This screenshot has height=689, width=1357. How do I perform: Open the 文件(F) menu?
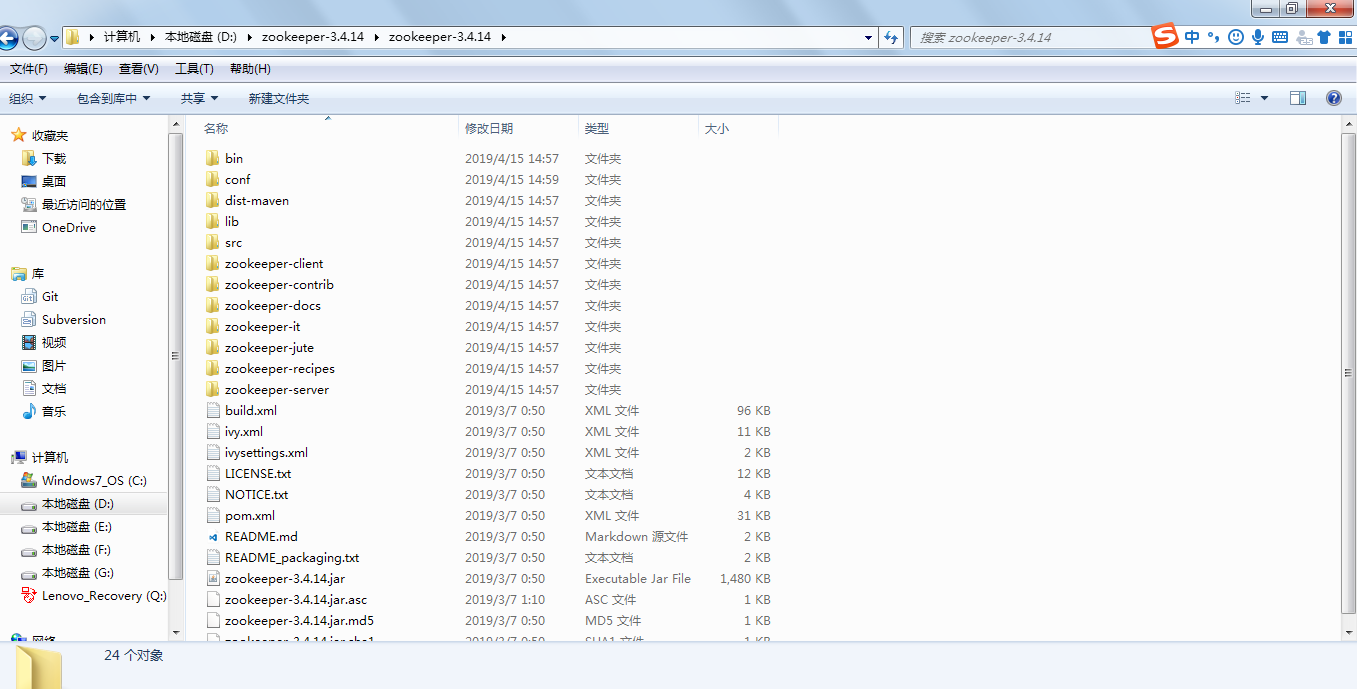pos(28,68)
